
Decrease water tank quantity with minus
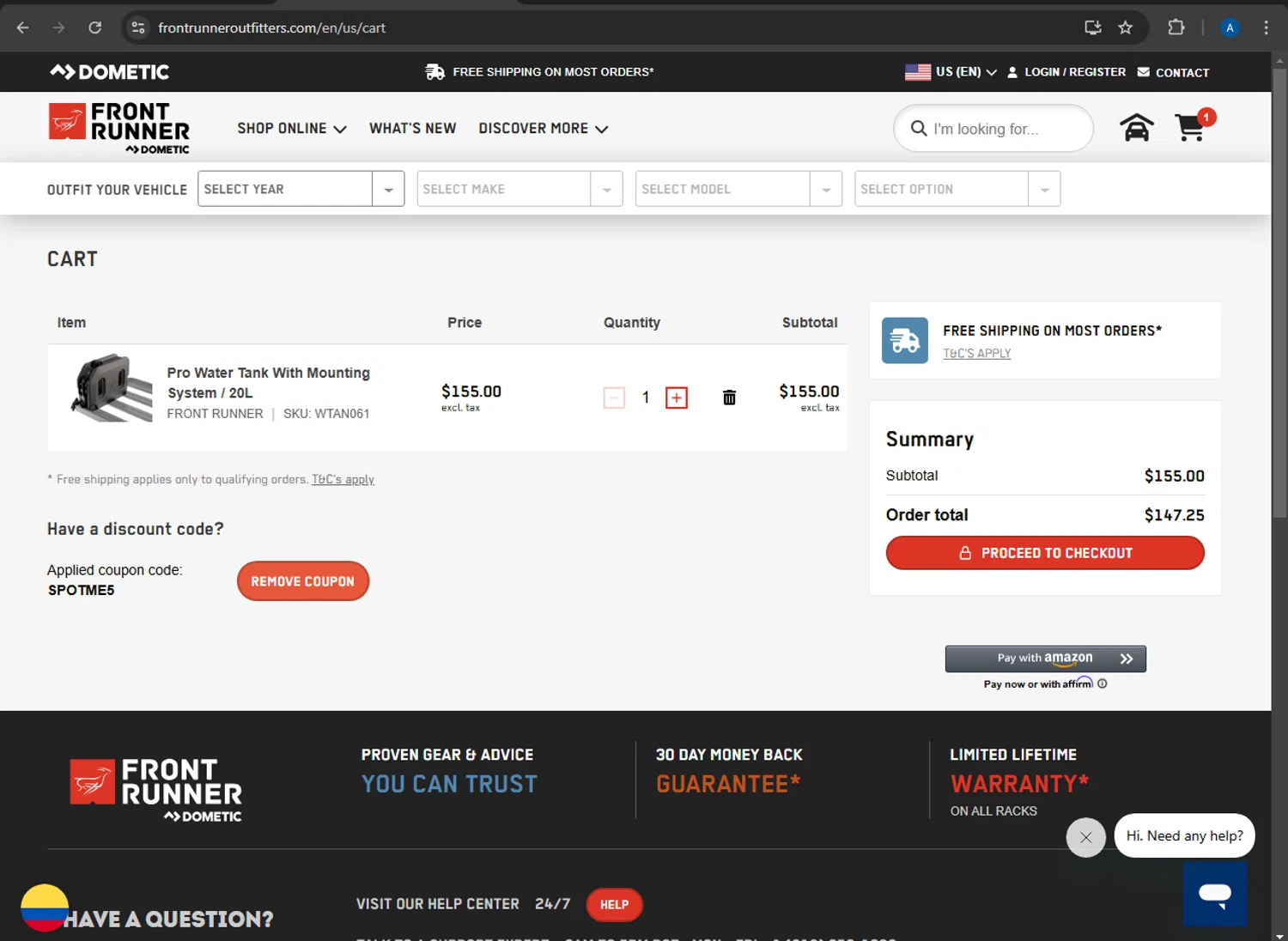click(x=614, y=398)
